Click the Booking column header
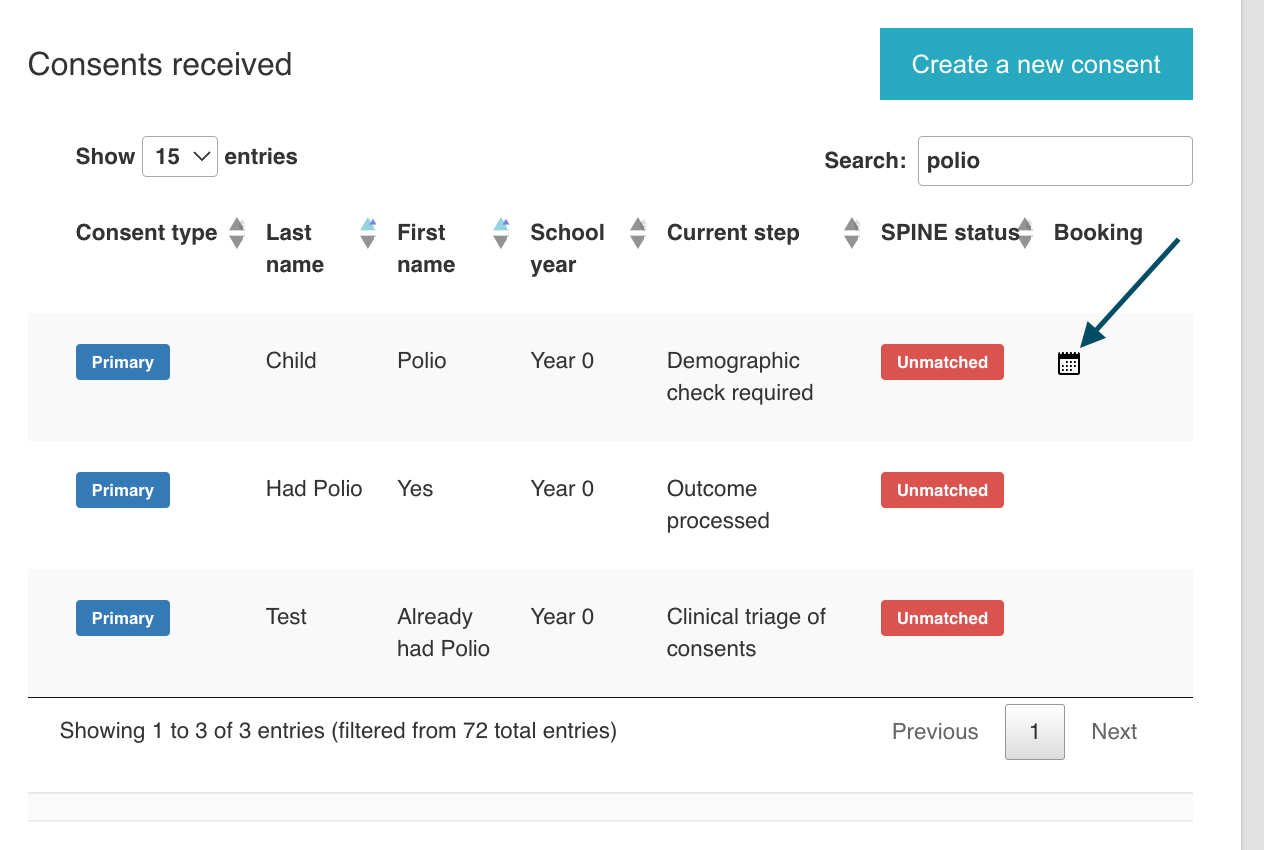The width and height of the screenshot is (1264, 850). [x=1098, y=233]
